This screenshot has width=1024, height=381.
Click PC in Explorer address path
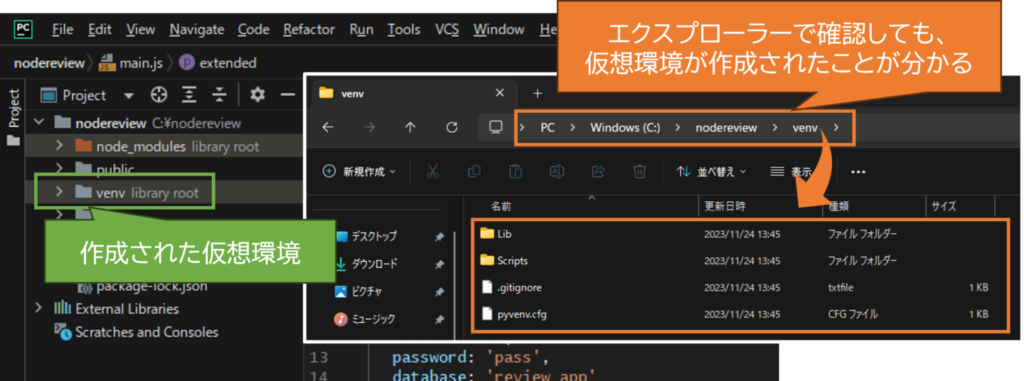click(x=547, y=127)
